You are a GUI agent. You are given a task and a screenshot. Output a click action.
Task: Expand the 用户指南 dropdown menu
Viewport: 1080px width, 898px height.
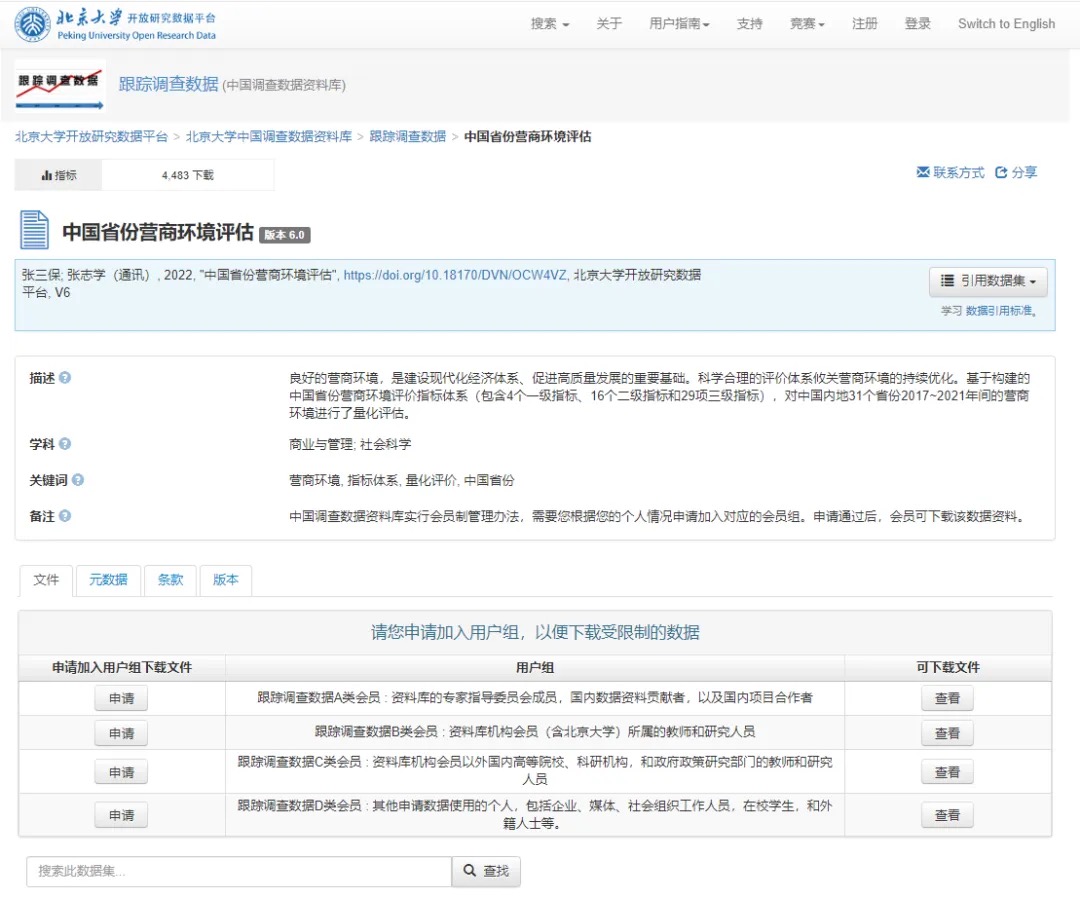(x=679, y=23)
